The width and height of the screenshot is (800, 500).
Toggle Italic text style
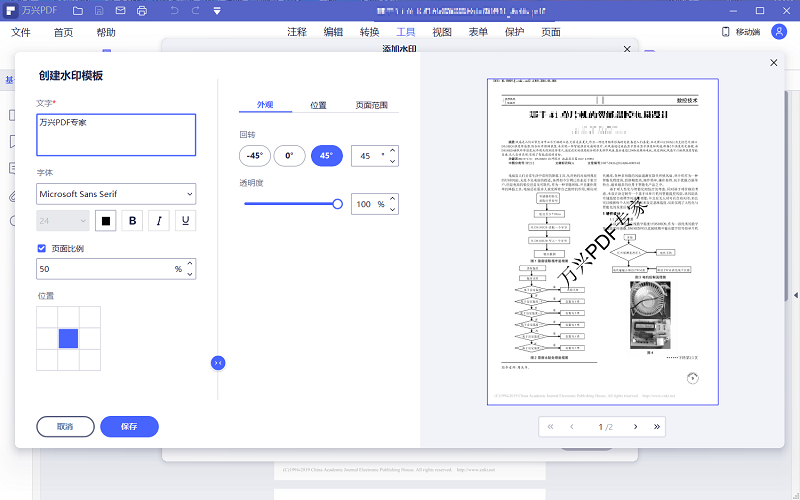pyautogui.click(x=158, y=220)
